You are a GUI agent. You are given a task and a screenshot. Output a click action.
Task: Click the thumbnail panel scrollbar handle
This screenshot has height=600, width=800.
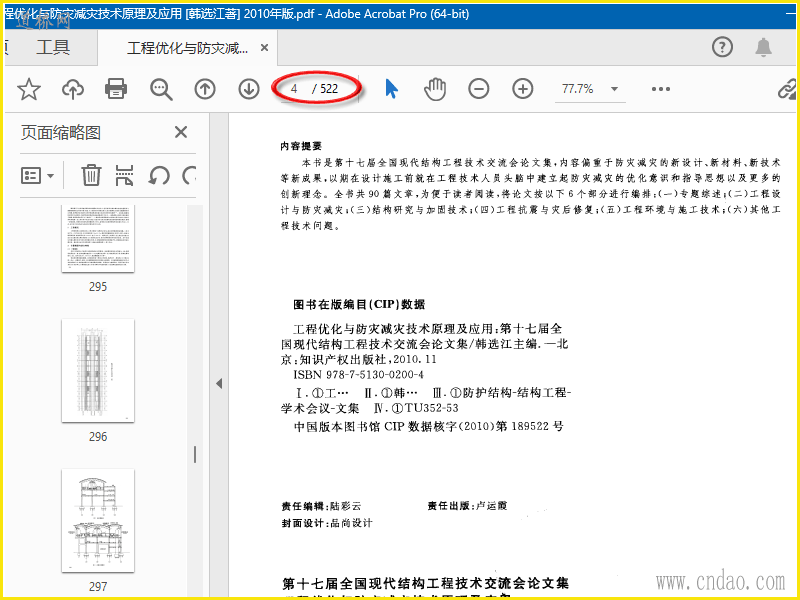195,455
